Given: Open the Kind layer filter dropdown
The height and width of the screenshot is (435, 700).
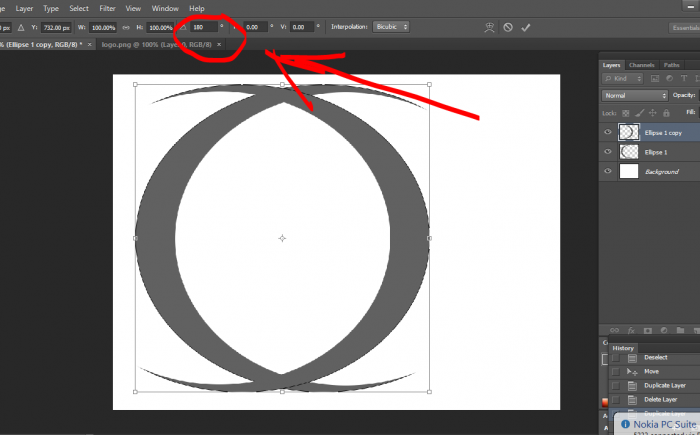Looking at the screenshot, I should coord(623,78).
